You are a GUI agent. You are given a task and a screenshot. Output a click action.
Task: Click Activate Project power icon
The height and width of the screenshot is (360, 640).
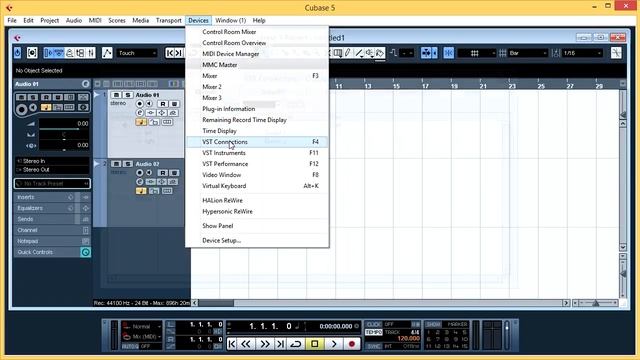pos(18,53)
